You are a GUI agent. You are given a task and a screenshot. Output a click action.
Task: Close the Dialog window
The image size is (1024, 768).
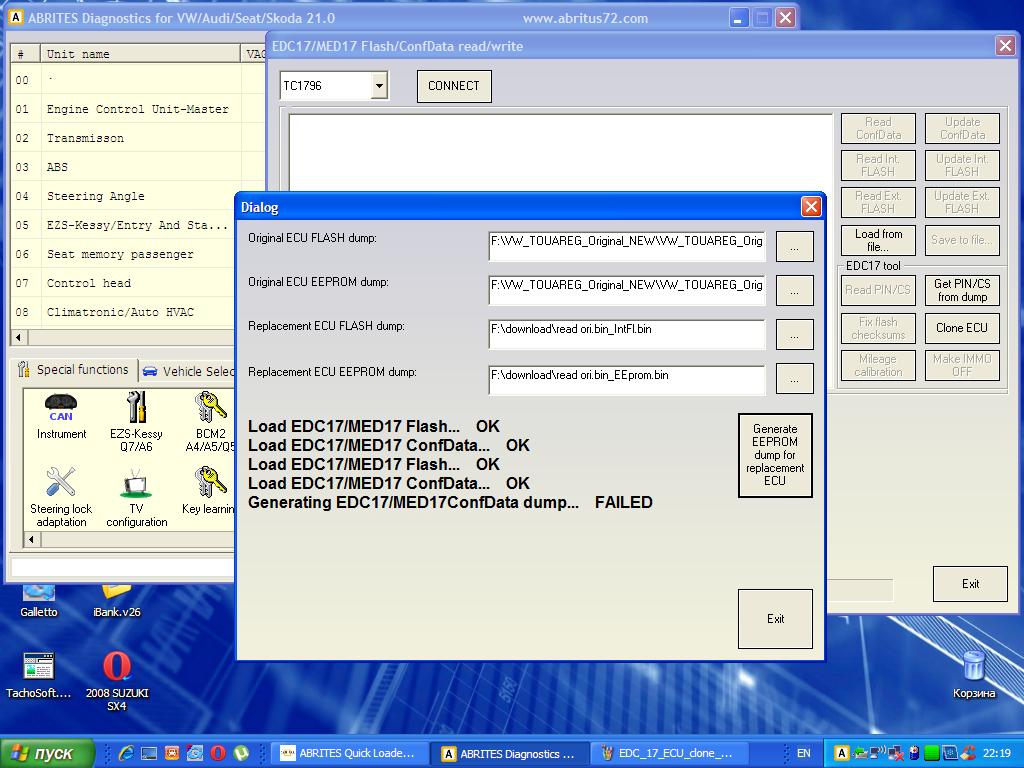[x=810, y=207]
